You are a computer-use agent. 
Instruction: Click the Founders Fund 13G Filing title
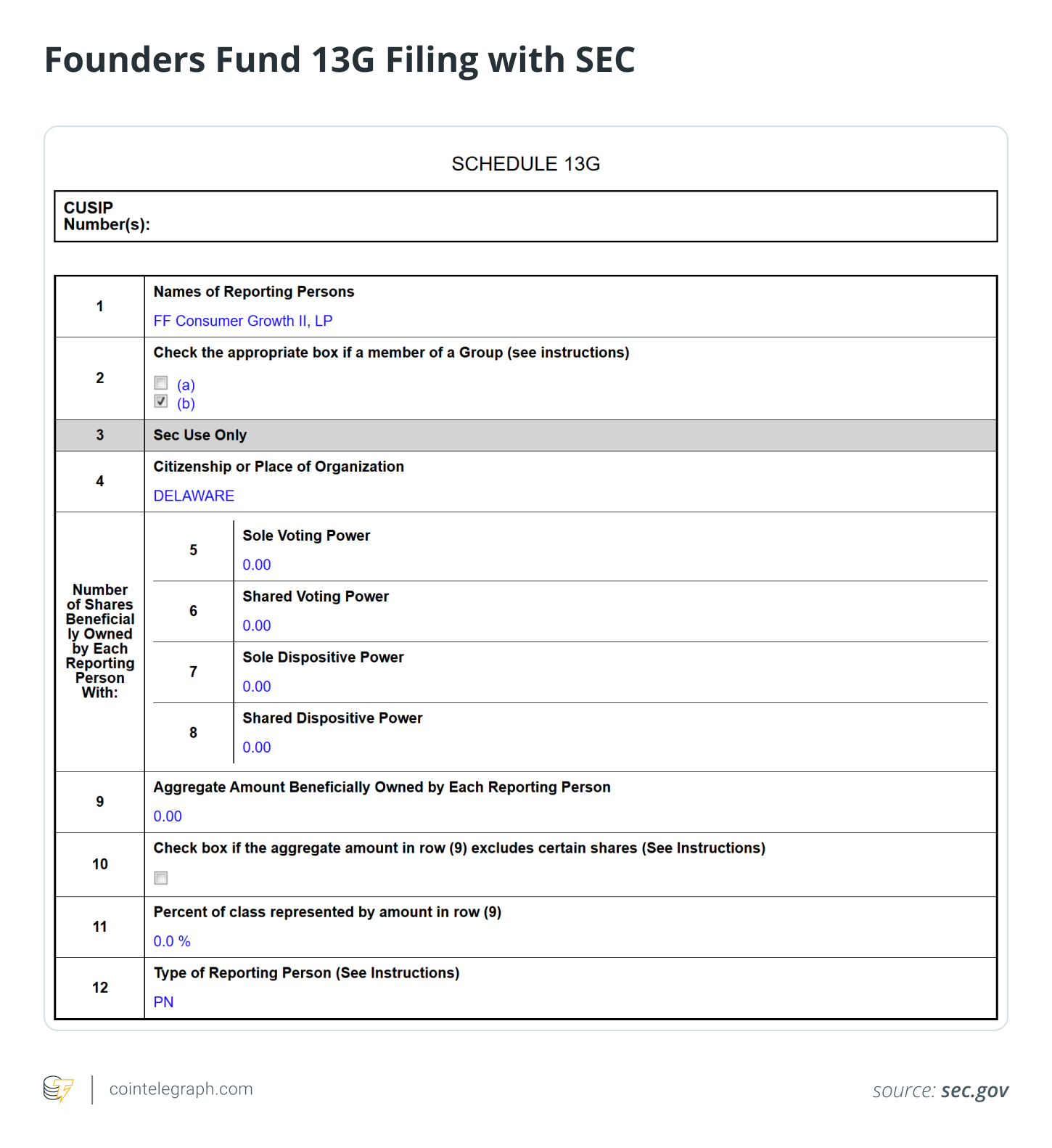point(340,60)
